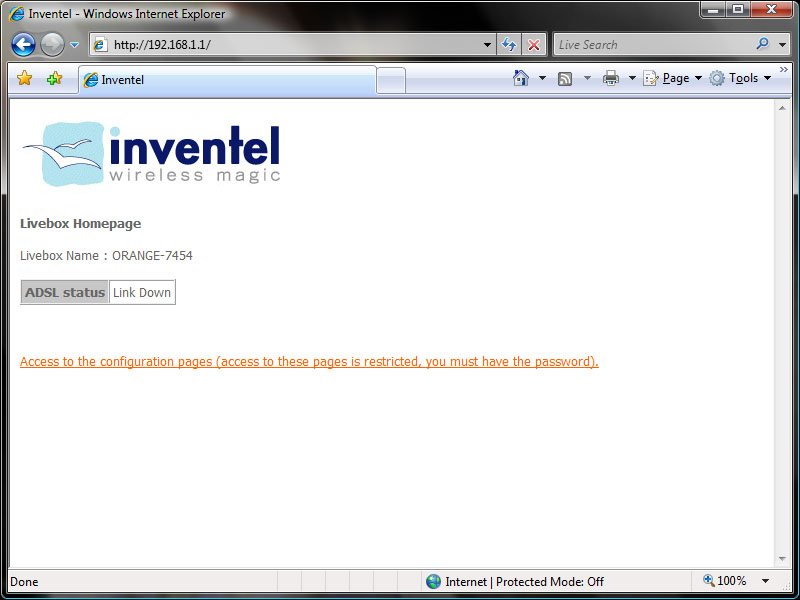
Task: Open the recent pages dropdown arrow
Action: coord(74,45)
